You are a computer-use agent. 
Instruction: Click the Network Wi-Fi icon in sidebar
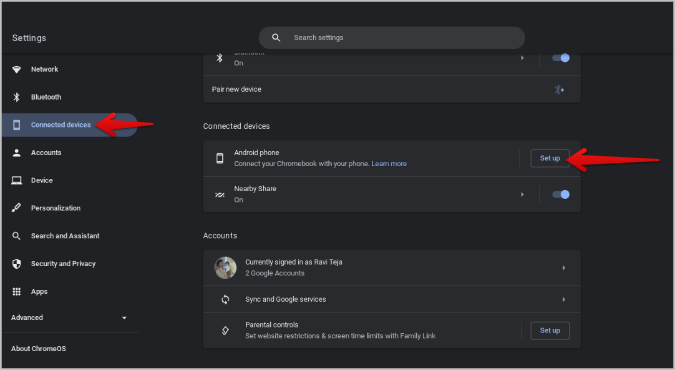16,69
